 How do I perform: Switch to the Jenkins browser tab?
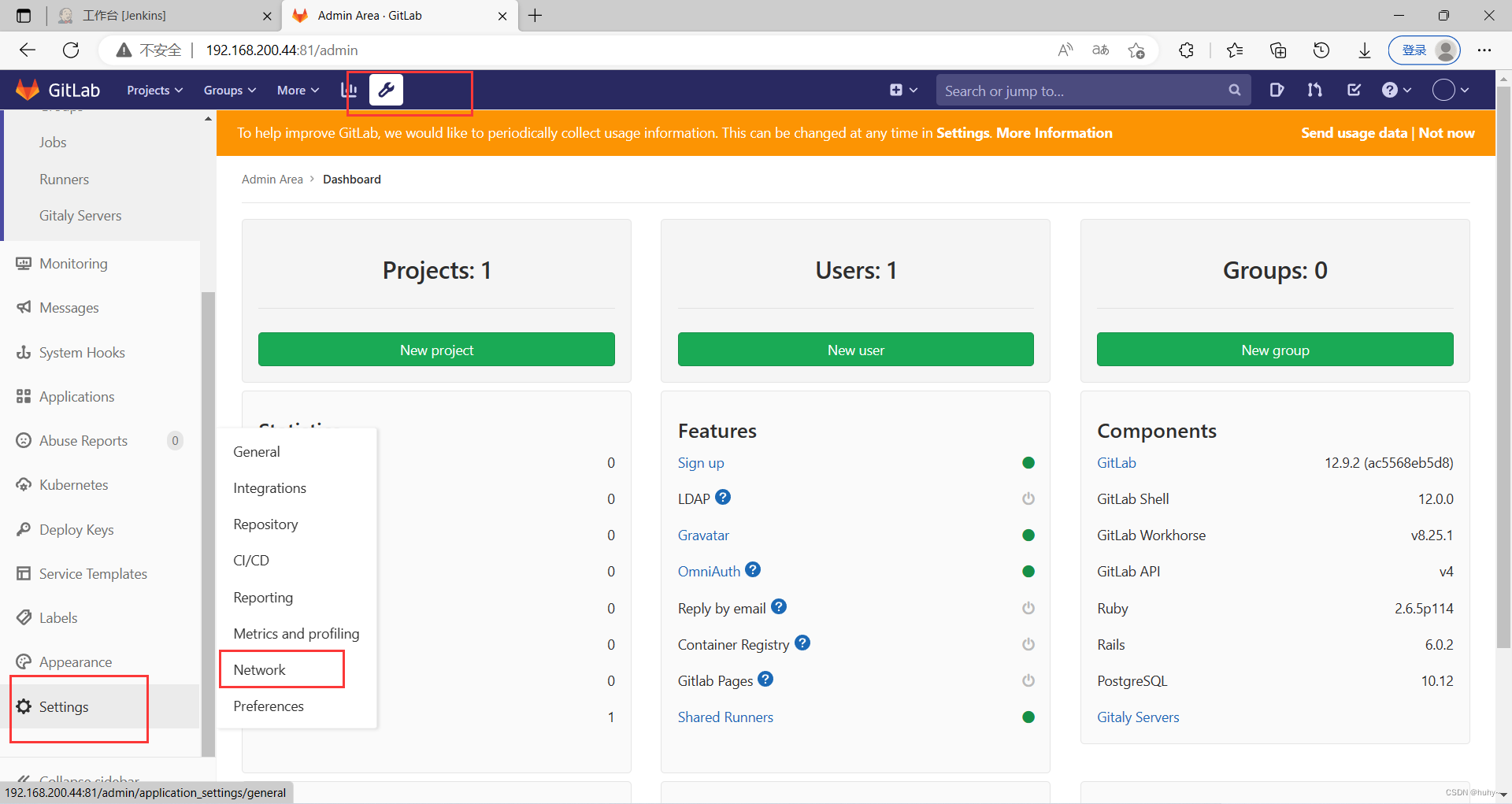[x=163, y=16]
